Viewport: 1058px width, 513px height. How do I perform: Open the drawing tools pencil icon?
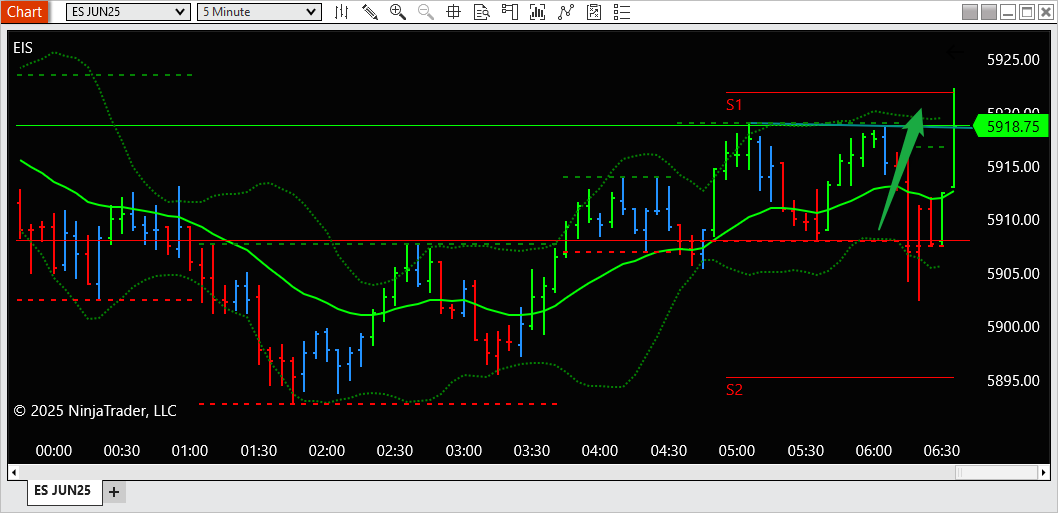click(x=370, y=11)
